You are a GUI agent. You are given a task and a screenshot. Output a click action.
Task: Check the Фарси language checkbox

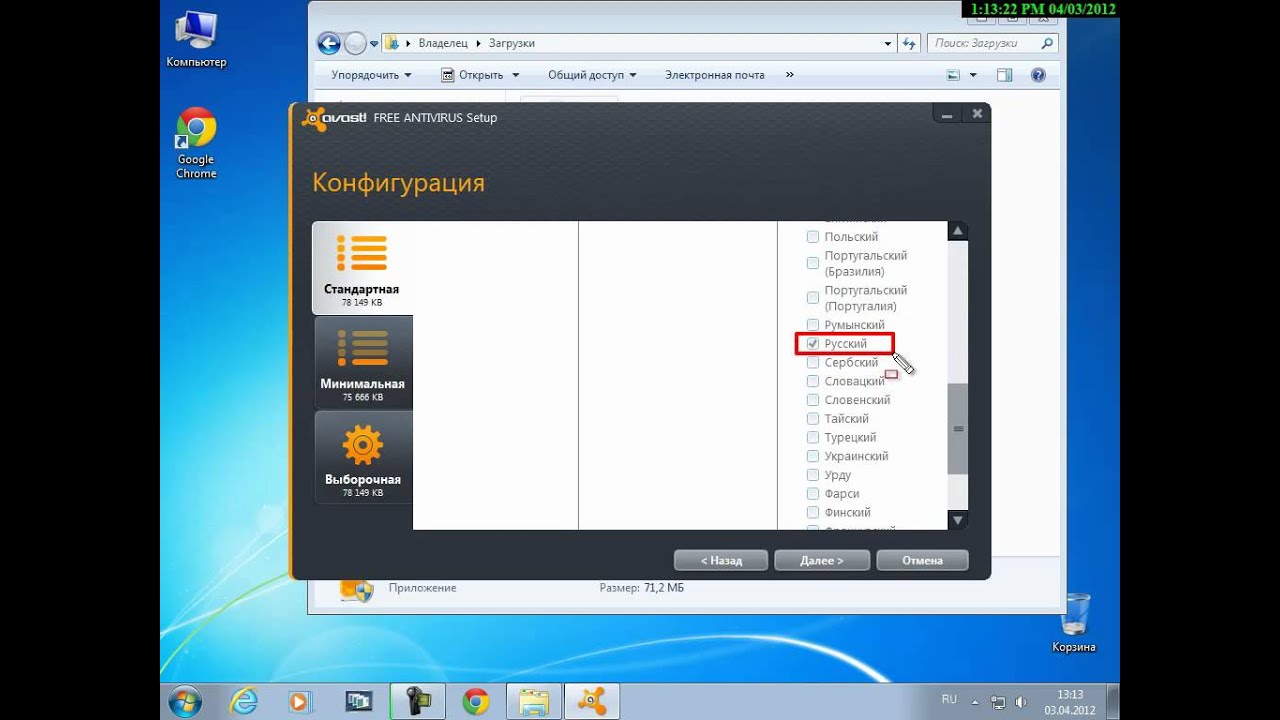click(x=813, y=494)
